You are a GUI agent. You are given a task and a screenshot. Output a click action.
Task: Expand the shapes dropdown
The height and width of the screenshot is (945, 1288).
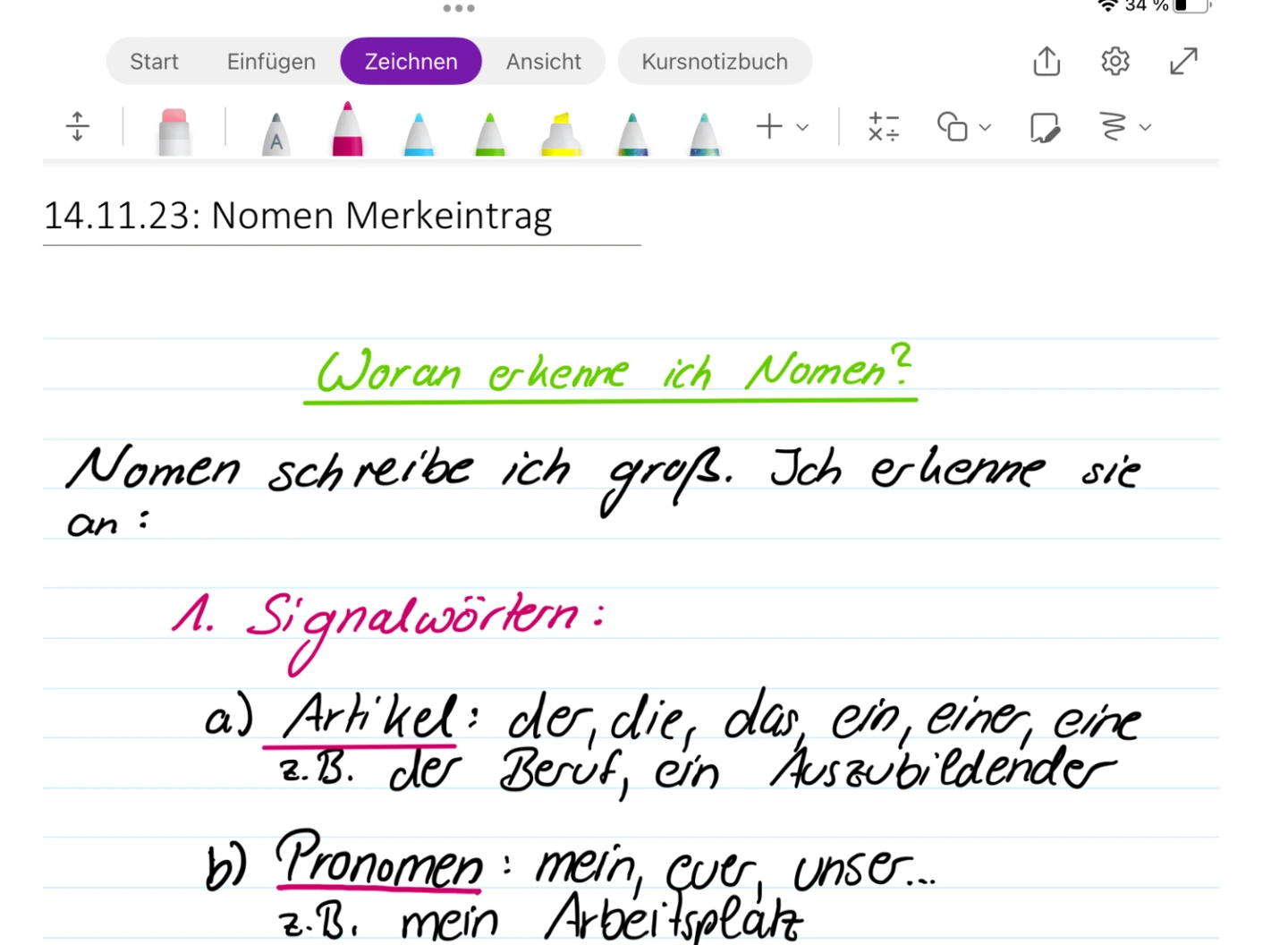pos(985,127)
